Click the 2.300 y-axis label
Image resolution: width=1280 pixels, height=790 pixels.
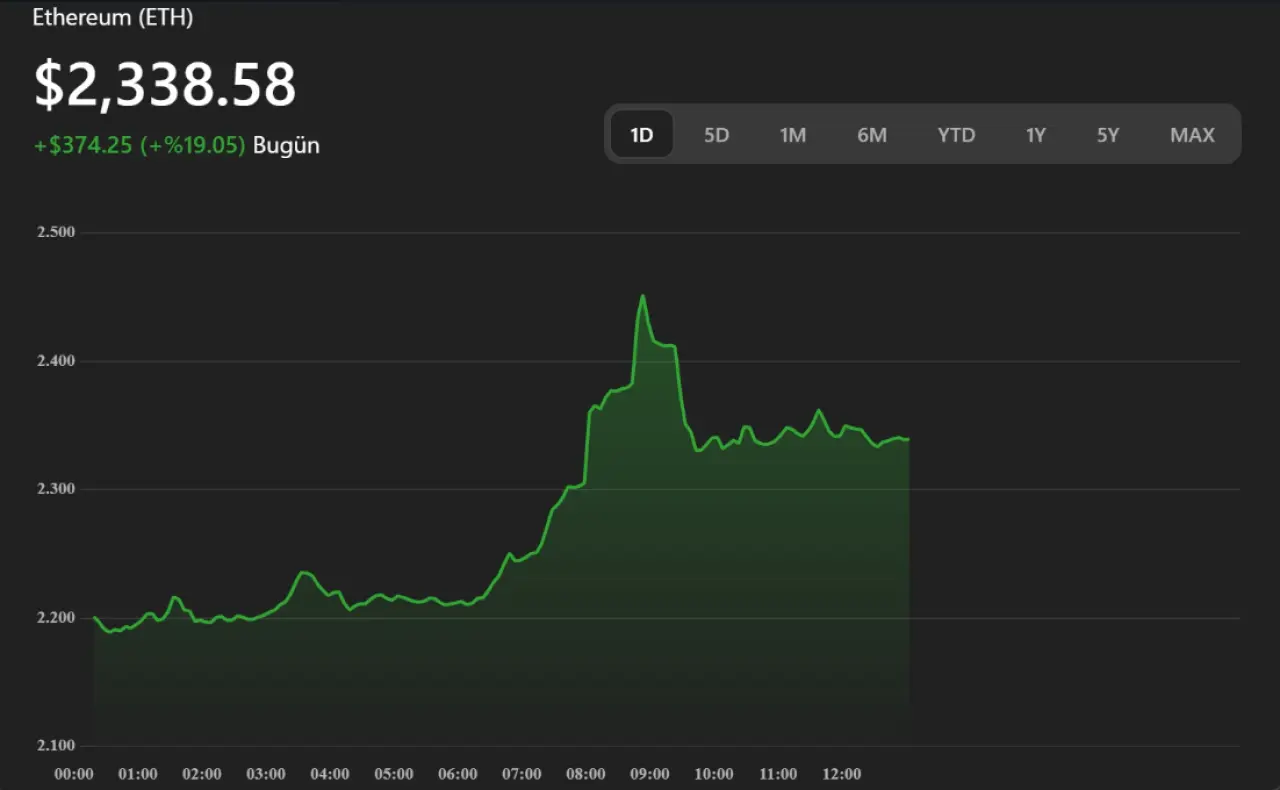click(56, 489)
